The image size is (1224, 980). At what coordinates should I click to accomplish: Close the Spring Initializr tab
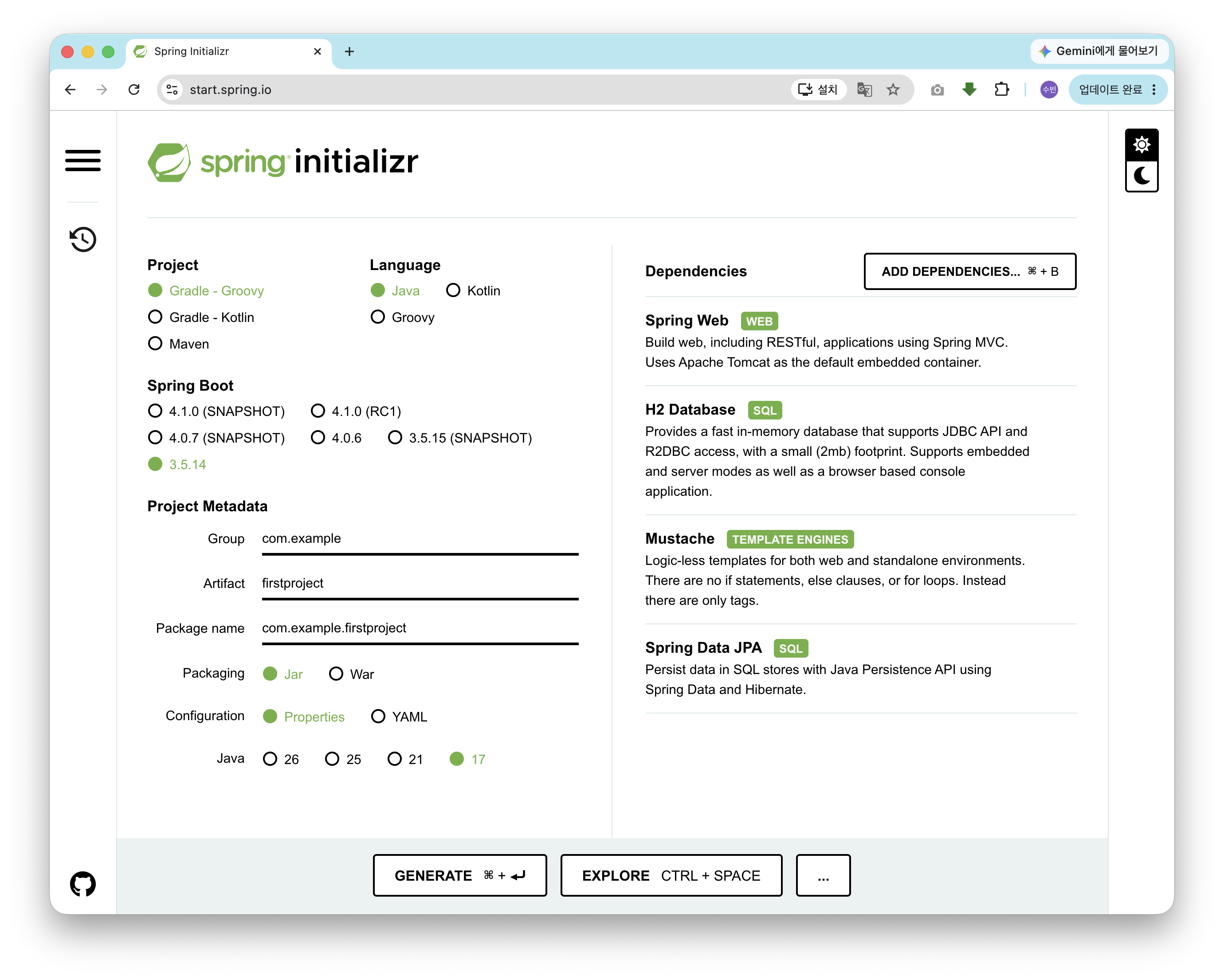click(x=318, y=52)
